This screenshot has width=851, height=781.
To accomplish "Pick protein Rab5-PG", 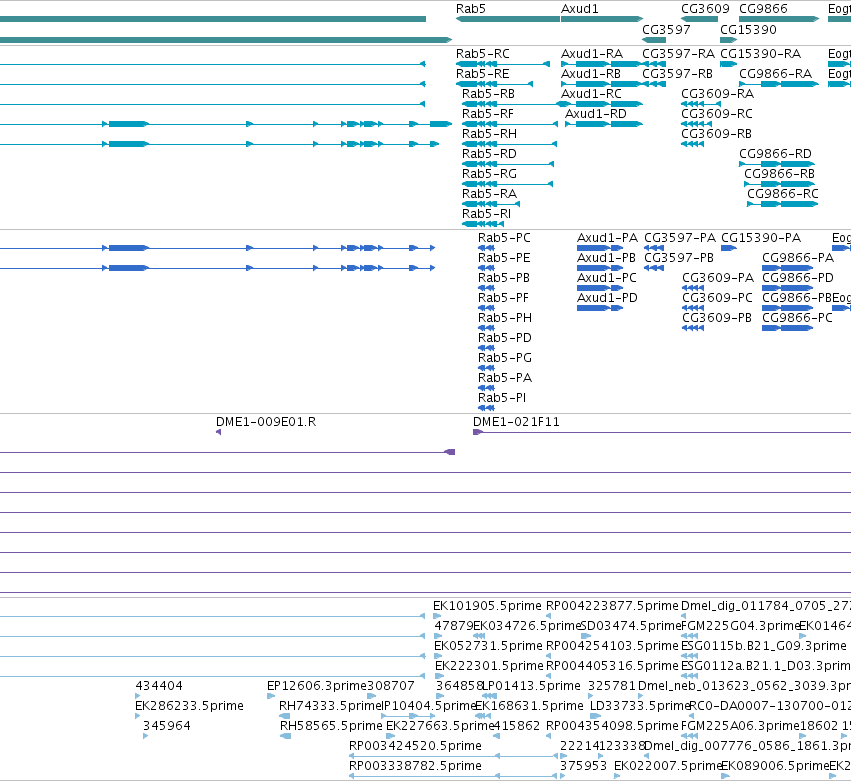I will coord(505,359).
